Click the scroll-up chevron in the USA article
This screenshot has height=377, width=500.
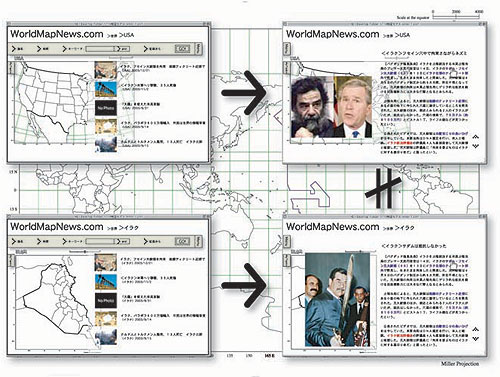476,137
